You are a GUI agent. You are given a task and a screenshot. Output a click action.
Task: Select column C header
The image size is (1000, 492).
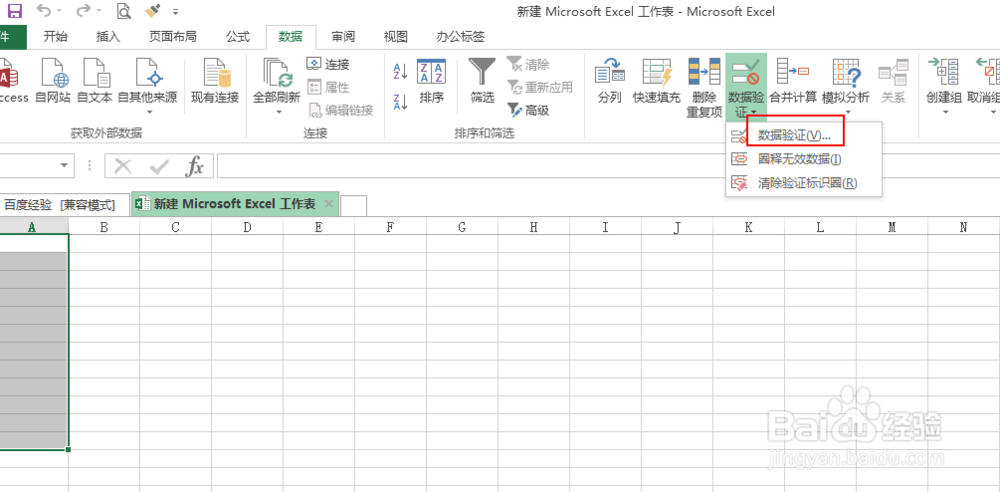[x=175, y=227]
